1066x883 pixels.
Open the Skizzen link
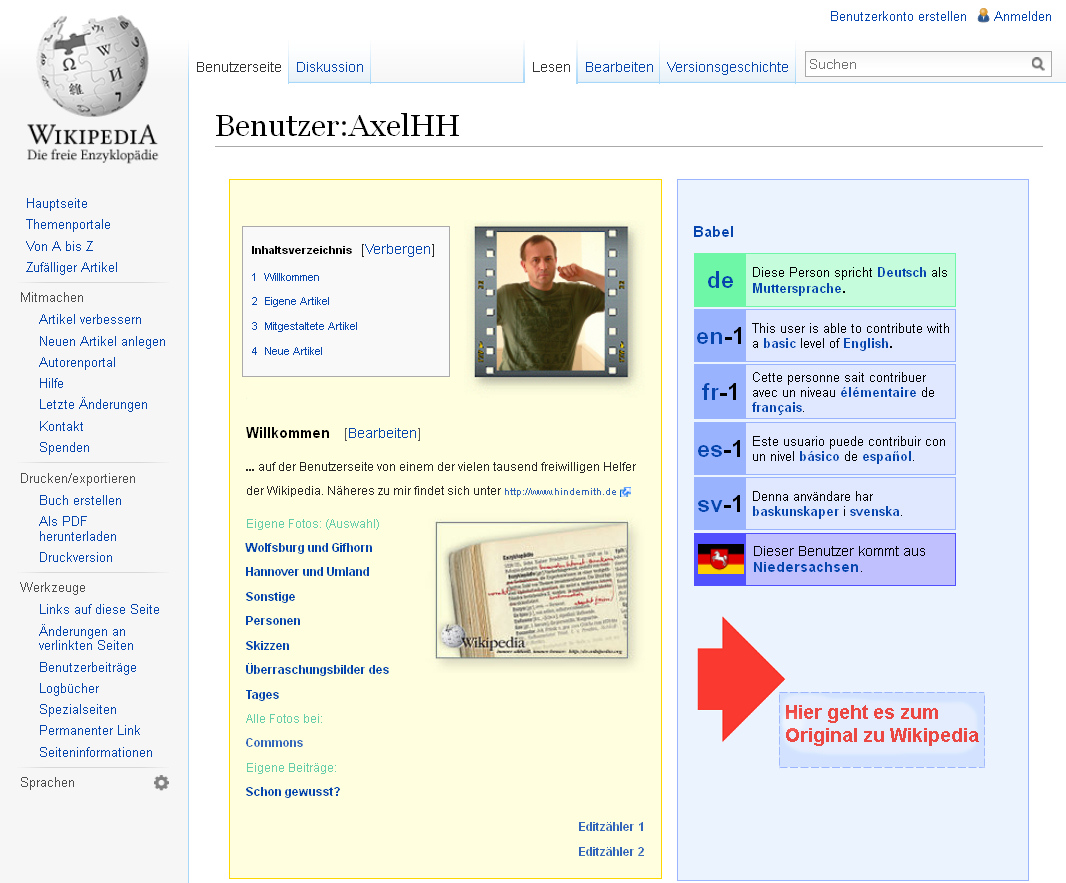(267, 646)
